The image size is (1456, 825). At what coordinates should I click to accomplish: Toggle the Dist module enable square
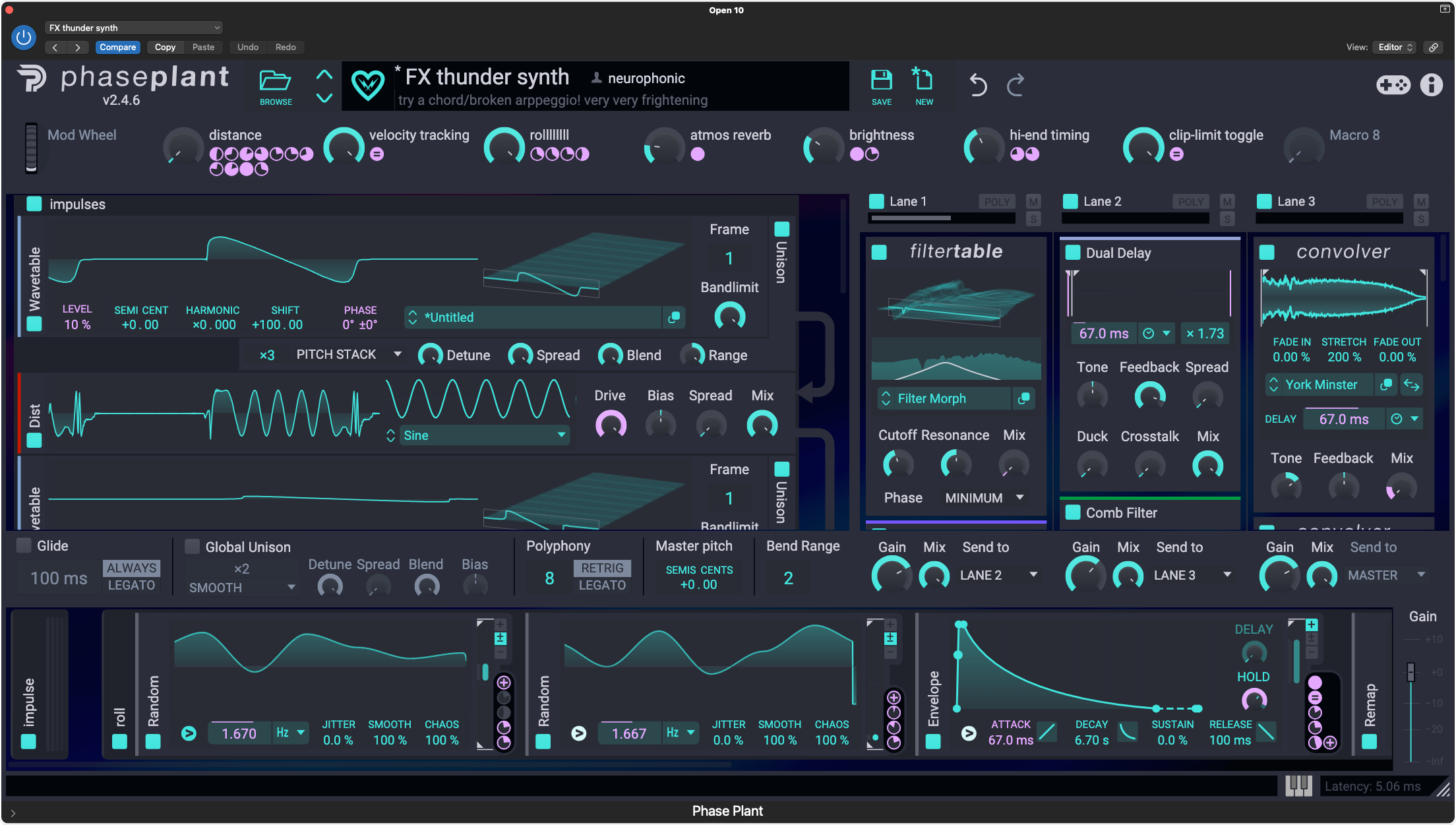pos(34,440)
